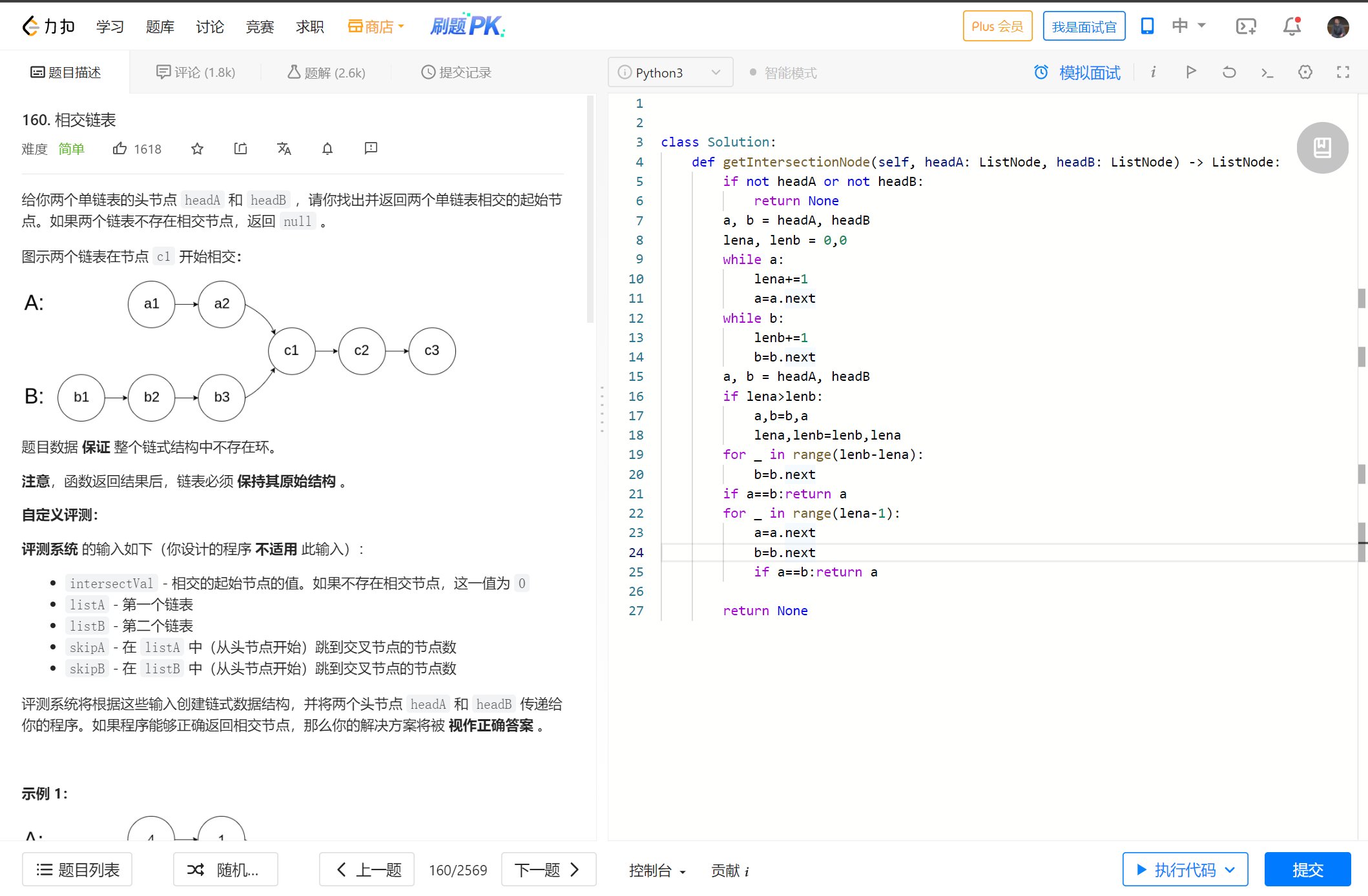Open the Python3 language dropdown
This screenshot has height=896, width=1368.
(670, 72)
